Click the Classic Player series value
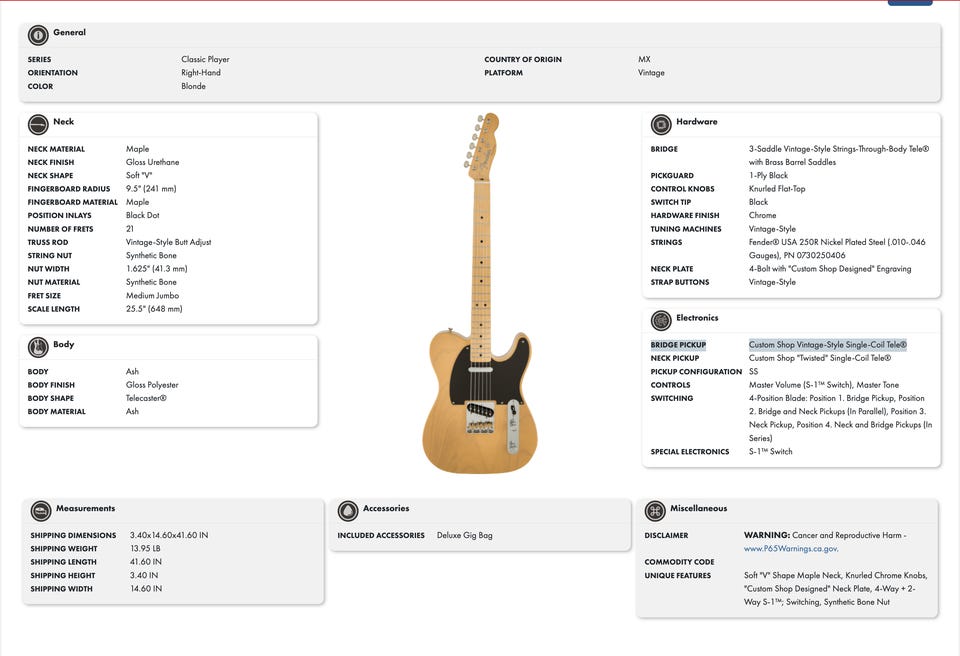 tap(205, 60)
